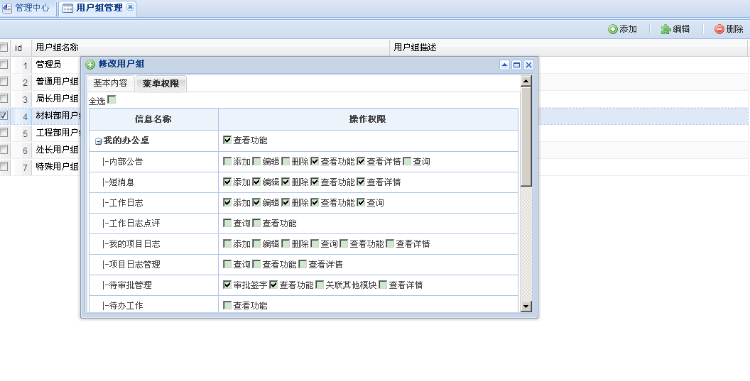Enable 查询 permission for 内部公告
Image resolution: width=750 pixels, height=381 pixels.
pos(407,161)
